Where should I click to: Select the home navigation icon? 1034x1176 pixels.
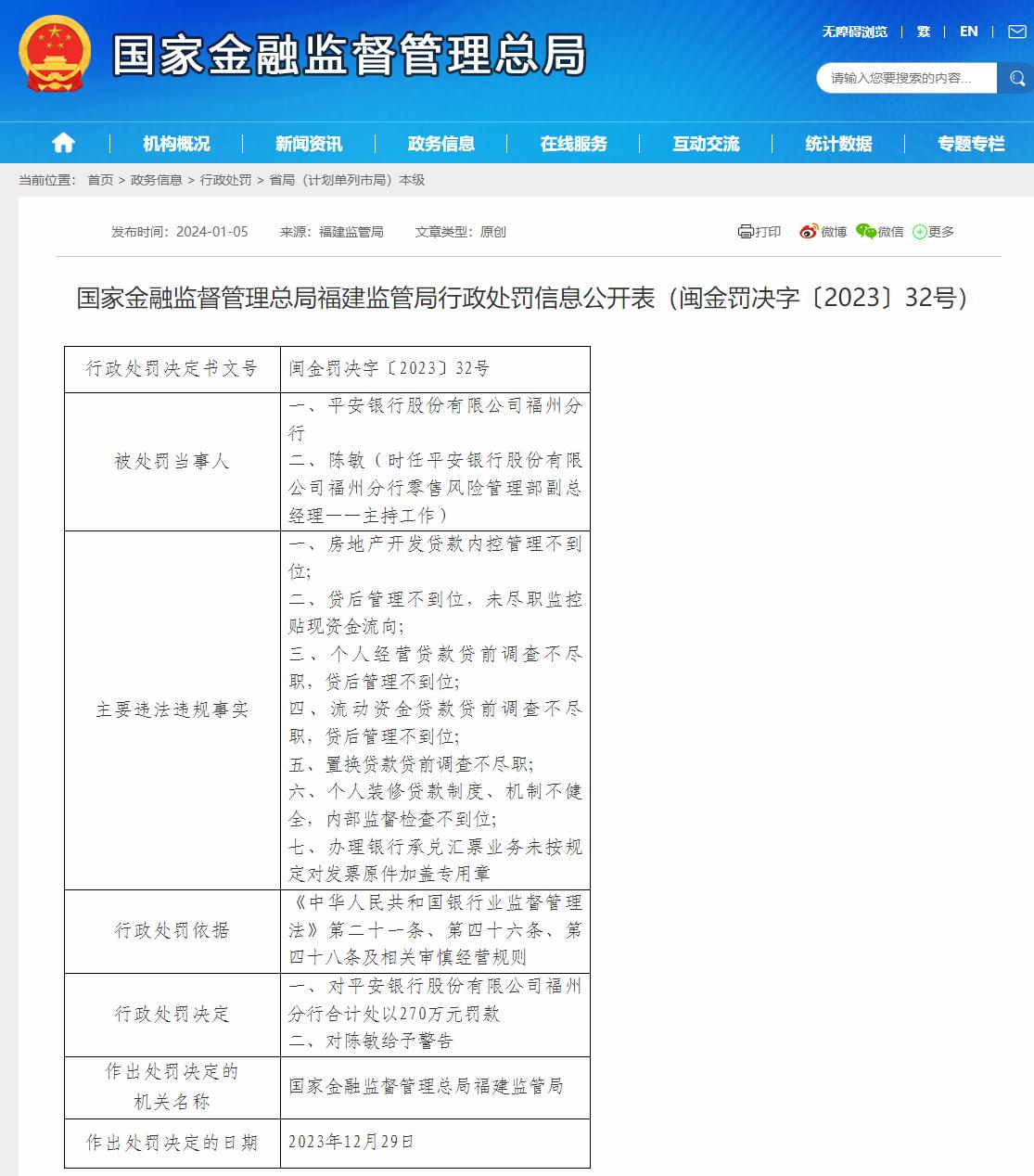point(62,143)
